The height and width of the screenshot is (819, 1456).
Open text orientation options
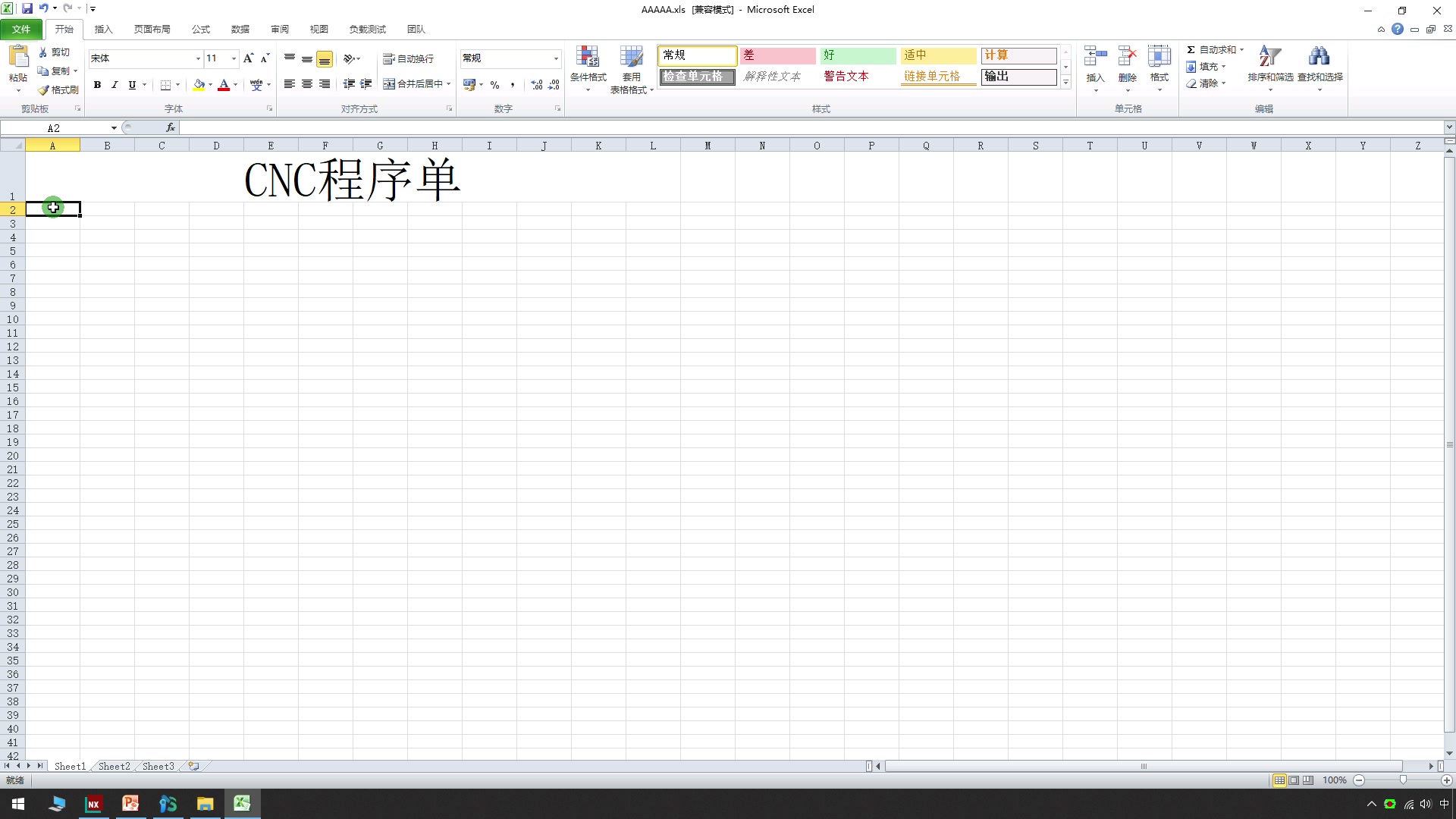(352, 58)
